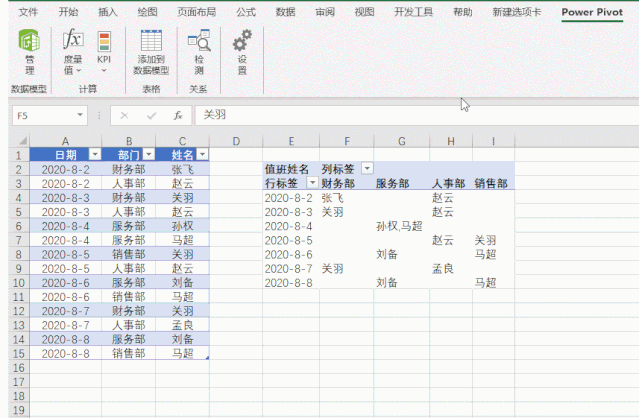Open the 日期 column filter dropdown
This screenshot has width=639, height=418.
click(x=95, y=154)
